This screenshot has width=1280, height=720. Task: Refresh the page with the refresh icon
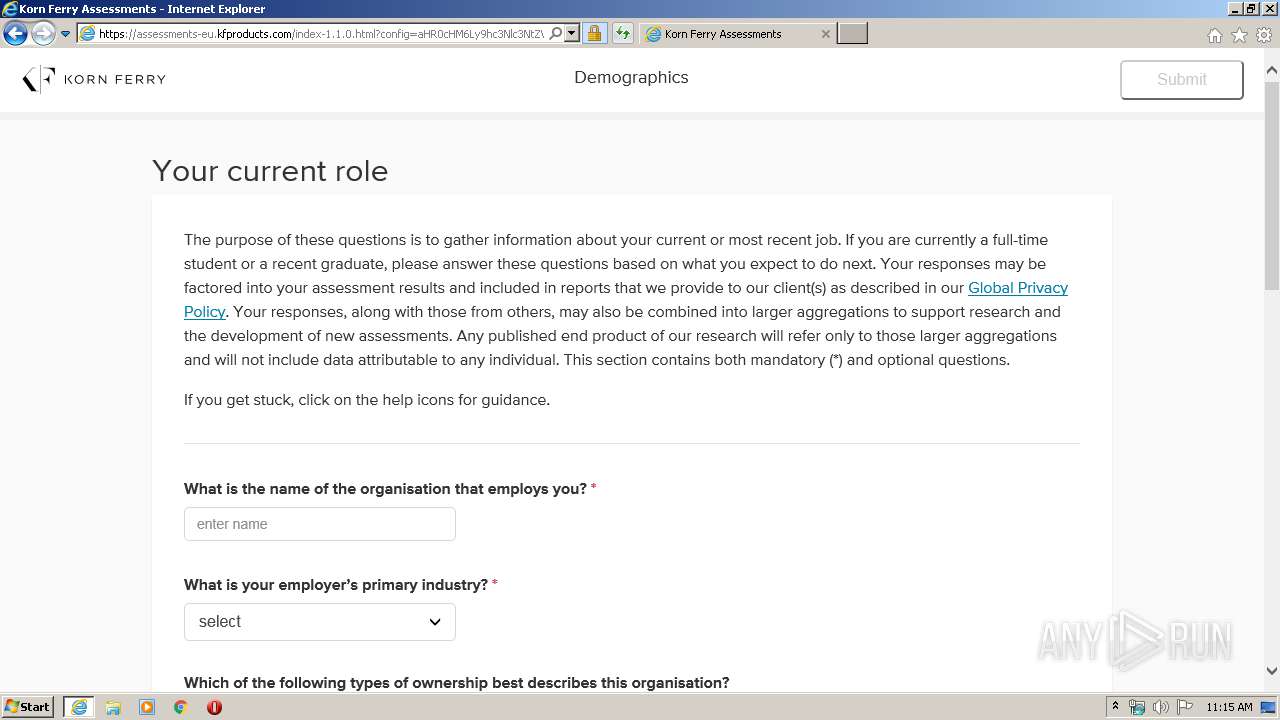pyautogui.click(x=623, y=34)
